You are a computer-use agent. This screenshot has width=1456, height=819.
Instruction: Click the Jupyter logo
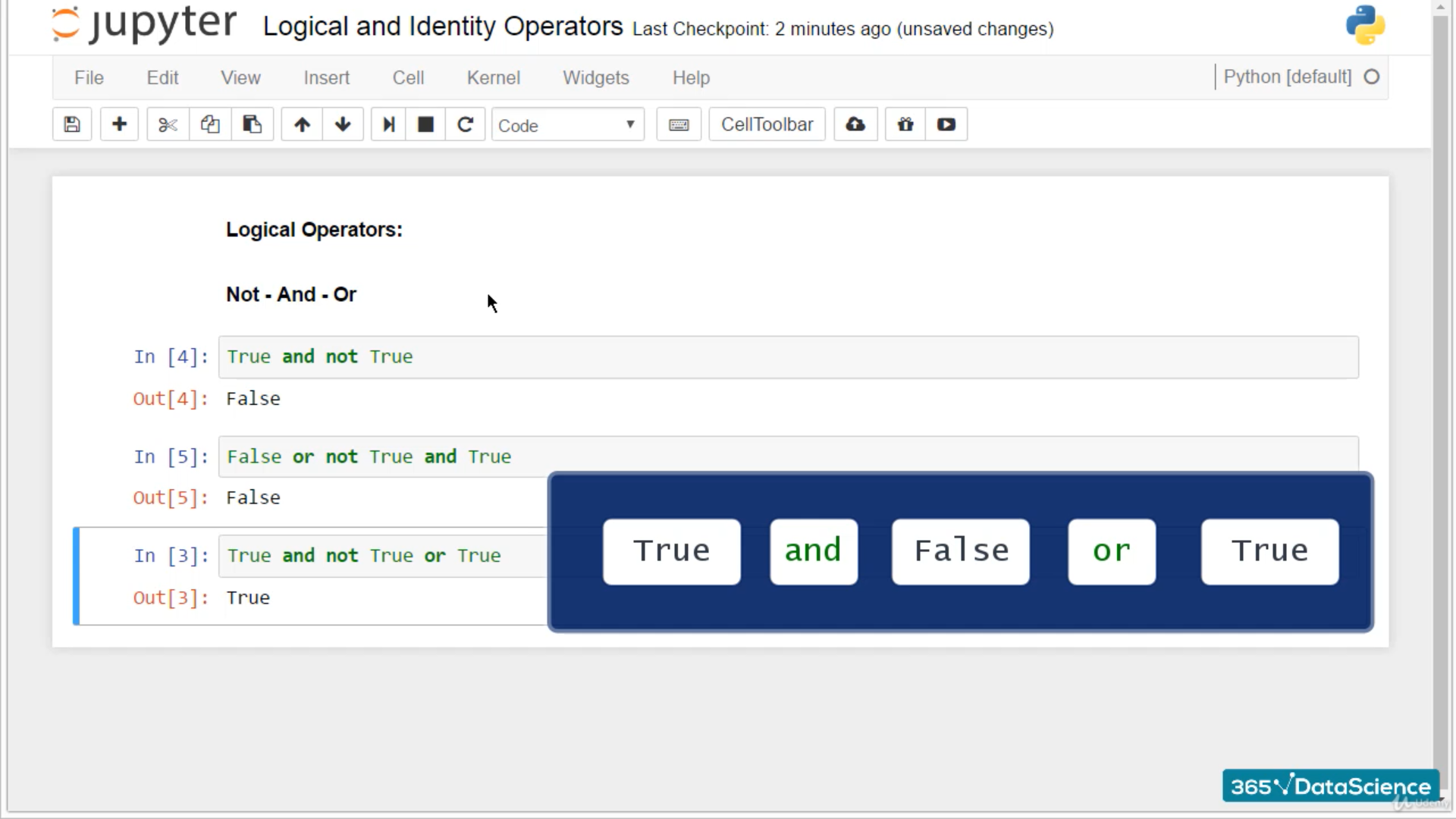pos(144,24)
